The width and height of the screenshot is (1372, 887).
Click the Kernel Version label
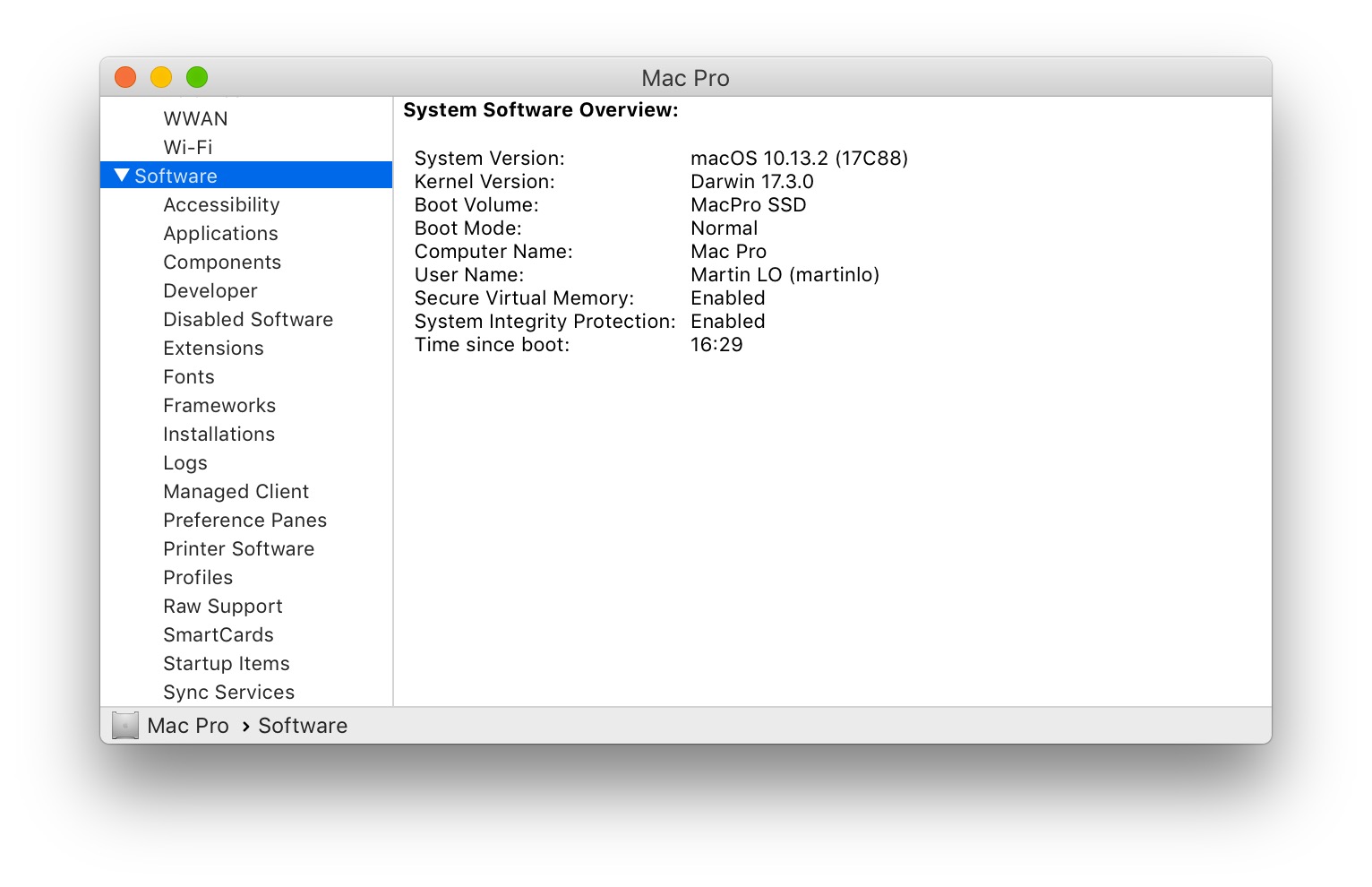tap(484, 182)
